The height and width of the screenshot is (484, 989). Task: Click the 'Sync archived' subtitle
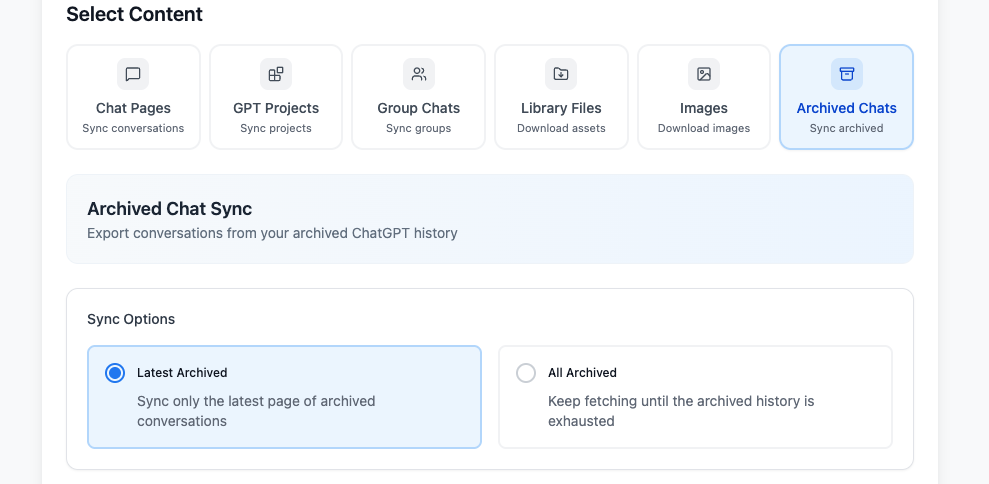click(x=846, y=129)
